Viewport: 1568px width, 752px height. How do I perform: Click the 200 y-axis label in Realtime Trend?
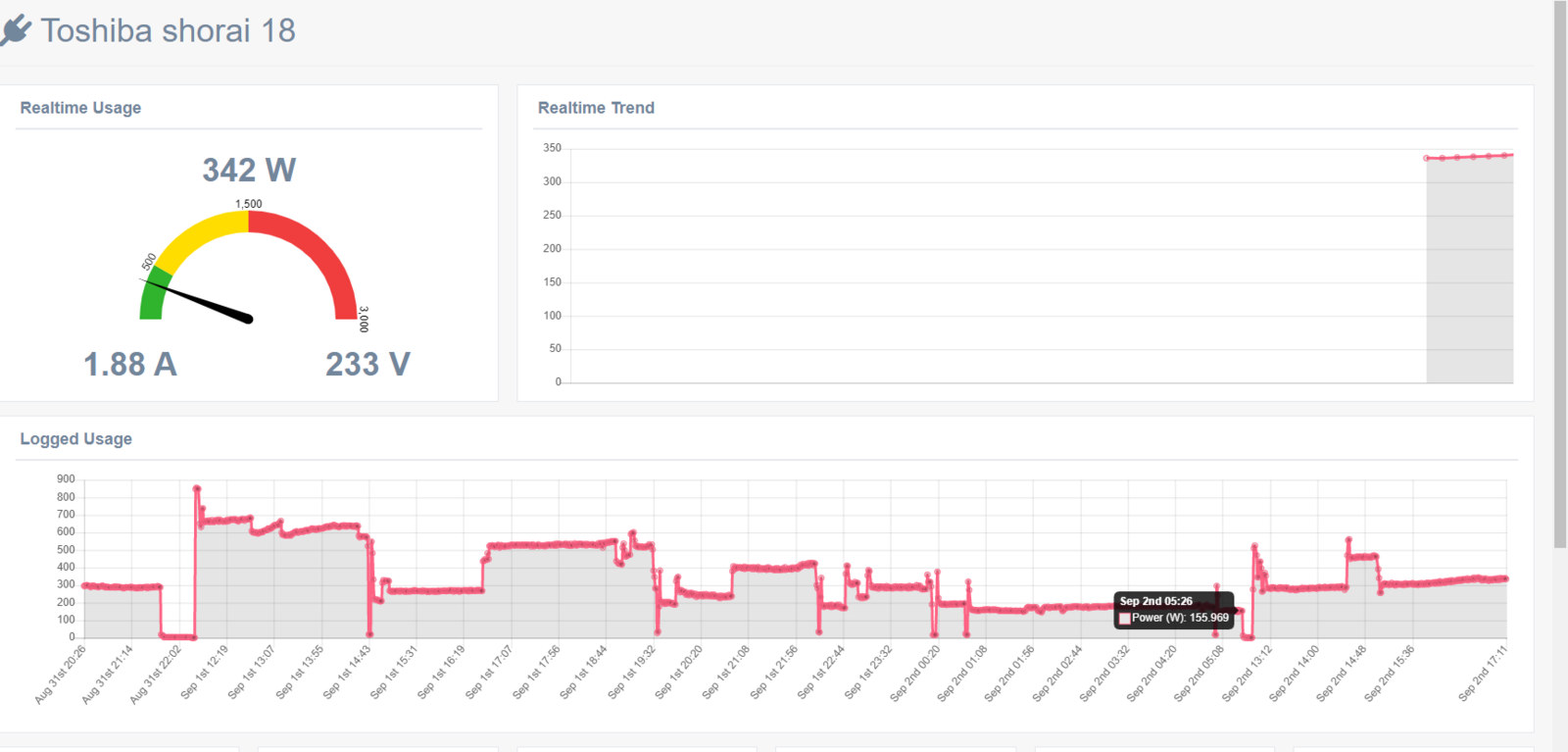(552, 249)
